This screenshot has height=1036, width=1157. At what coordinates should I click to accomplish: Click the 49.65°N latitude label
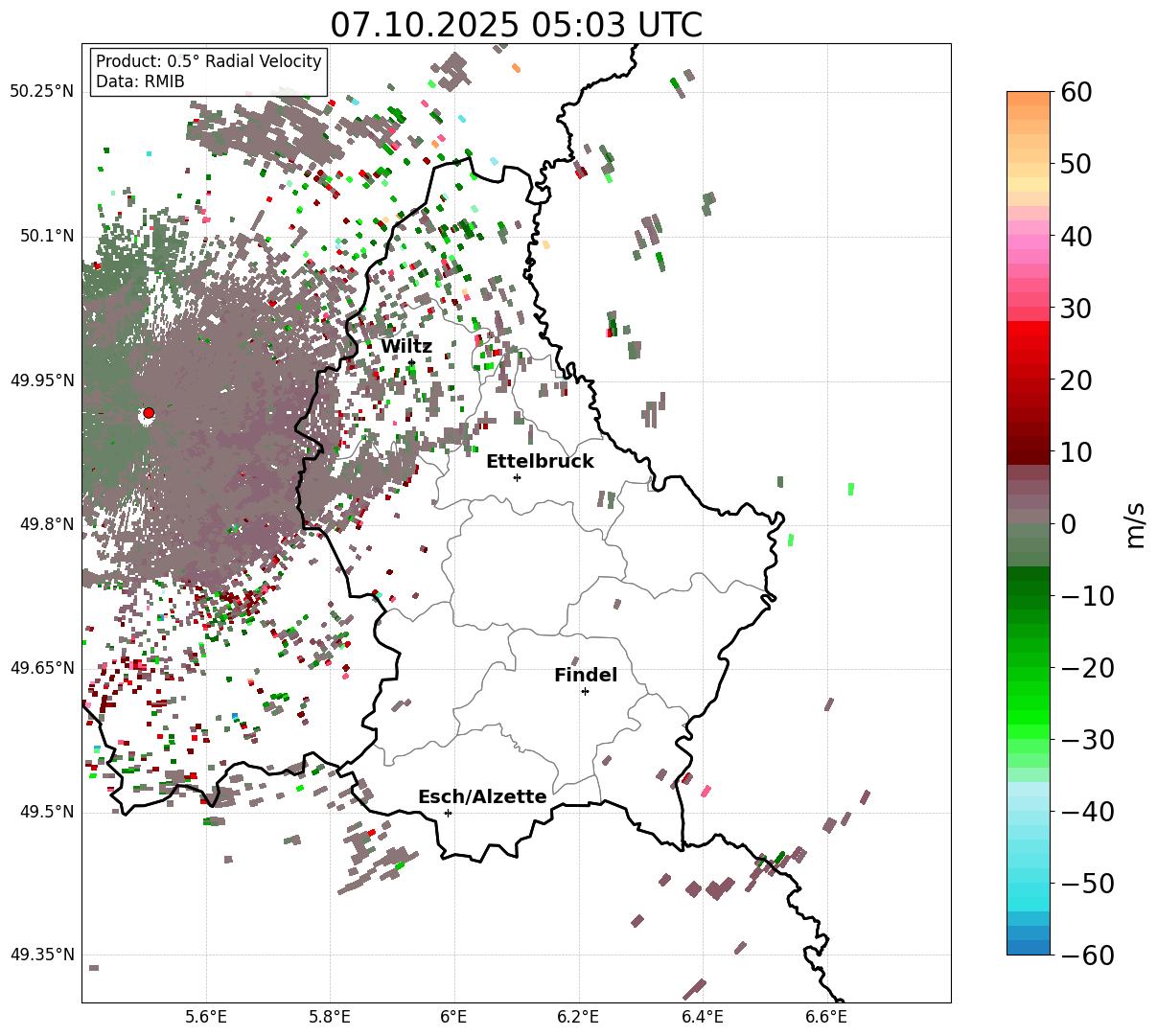click(41, 668)
